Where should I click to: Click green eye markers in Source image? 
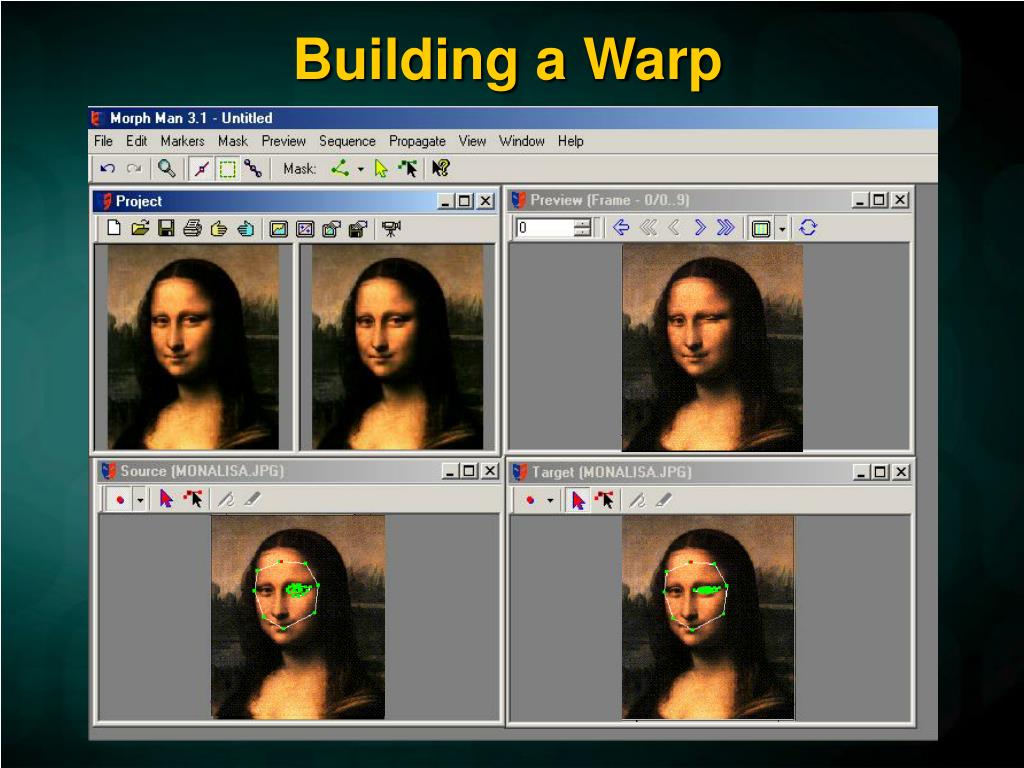[x=299, y=590]
